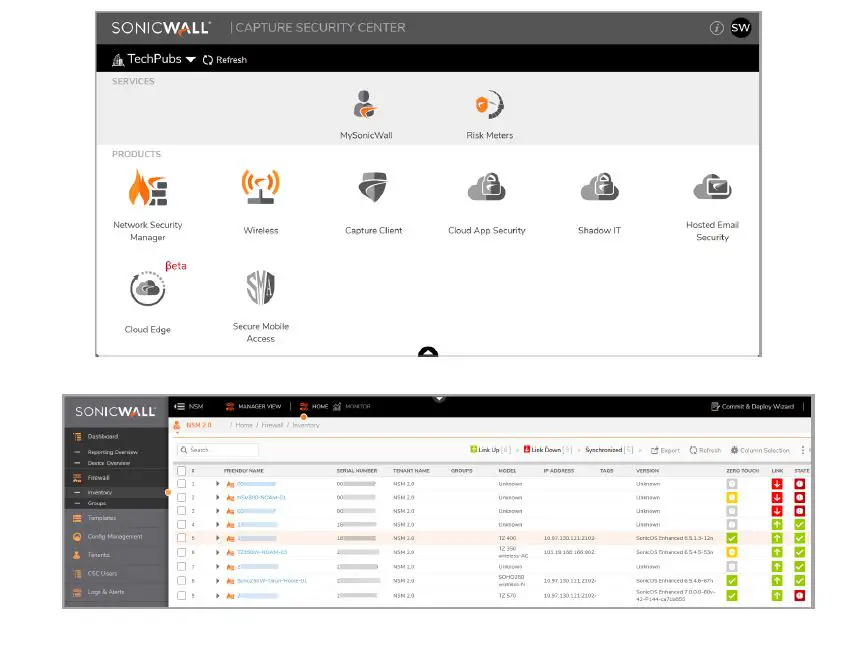Open Tenants in the sidebar

click(98, 555)
